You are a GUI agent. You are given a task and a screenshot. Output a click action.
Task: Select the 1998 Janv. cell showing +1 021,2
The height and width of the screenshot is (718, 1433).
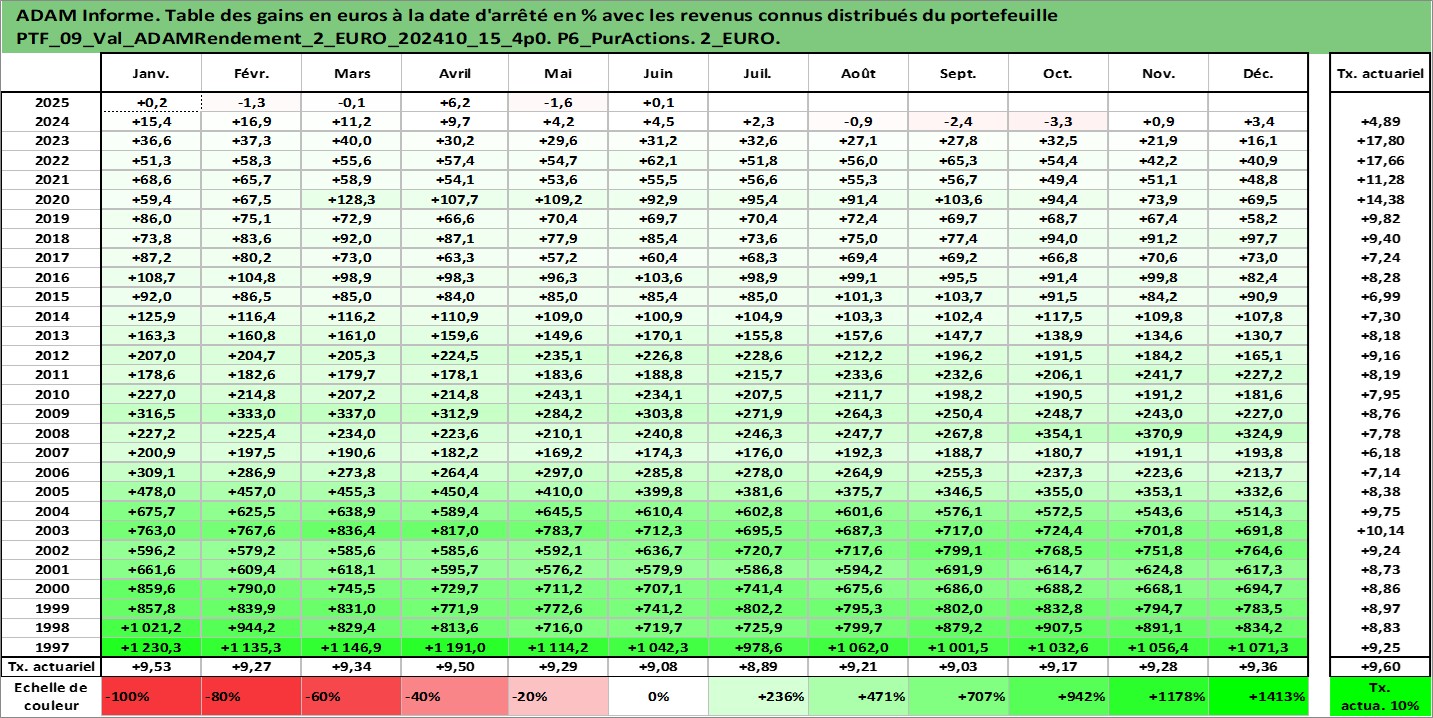point(151,628)
